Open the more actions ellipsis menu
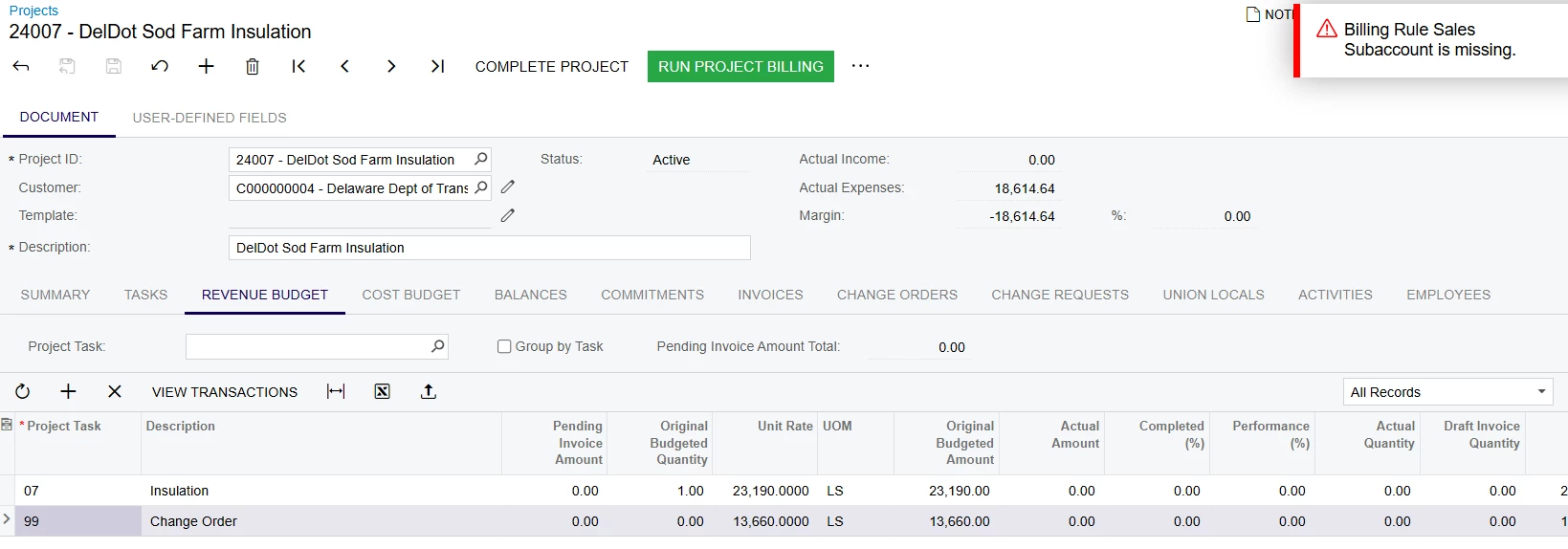Viewport: 1568px width, 549px height. pos(860,66)
